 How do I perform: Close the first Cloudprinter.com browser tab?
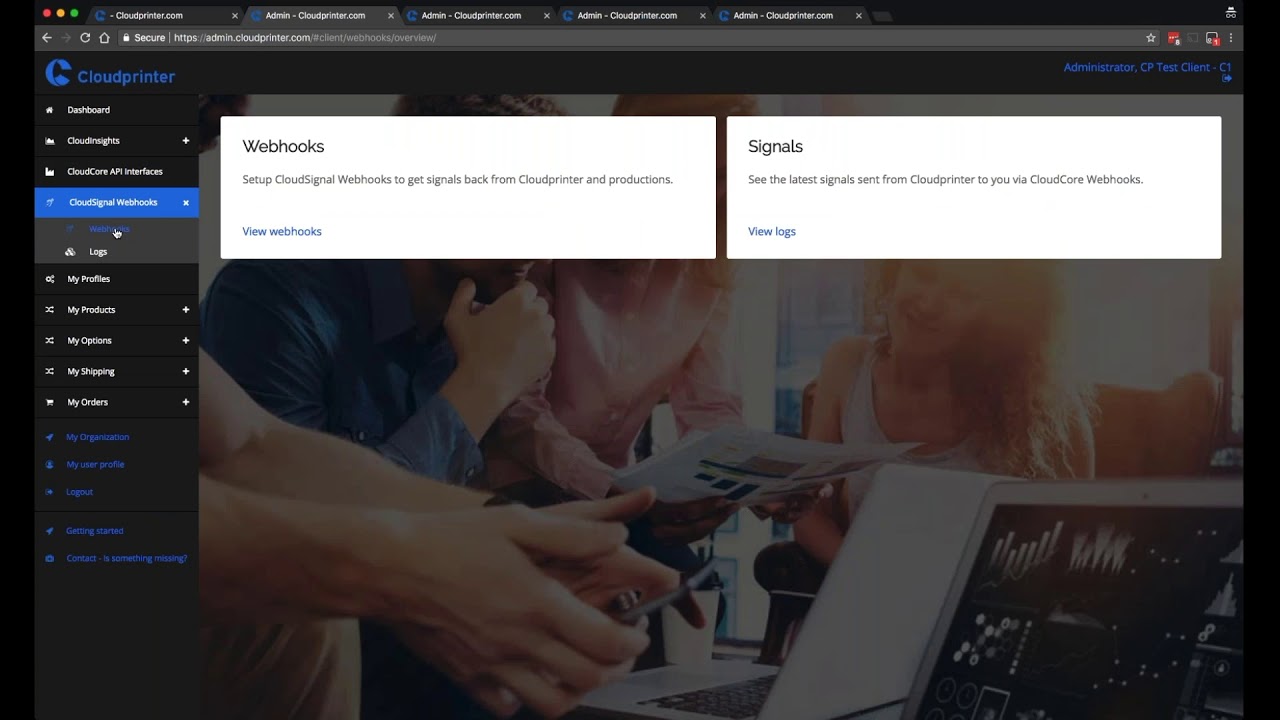235,16
